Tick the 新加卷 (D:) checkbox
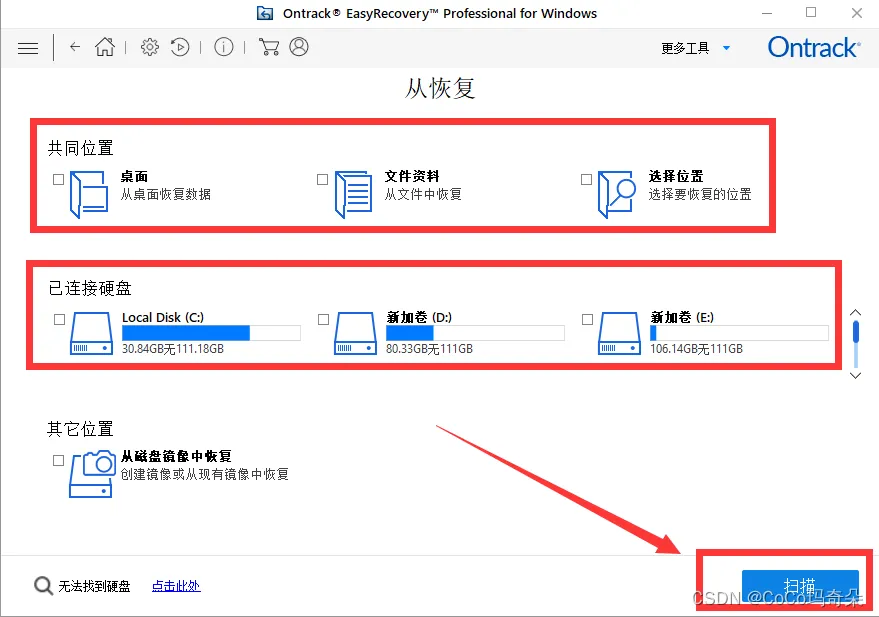 coord(323,319)
